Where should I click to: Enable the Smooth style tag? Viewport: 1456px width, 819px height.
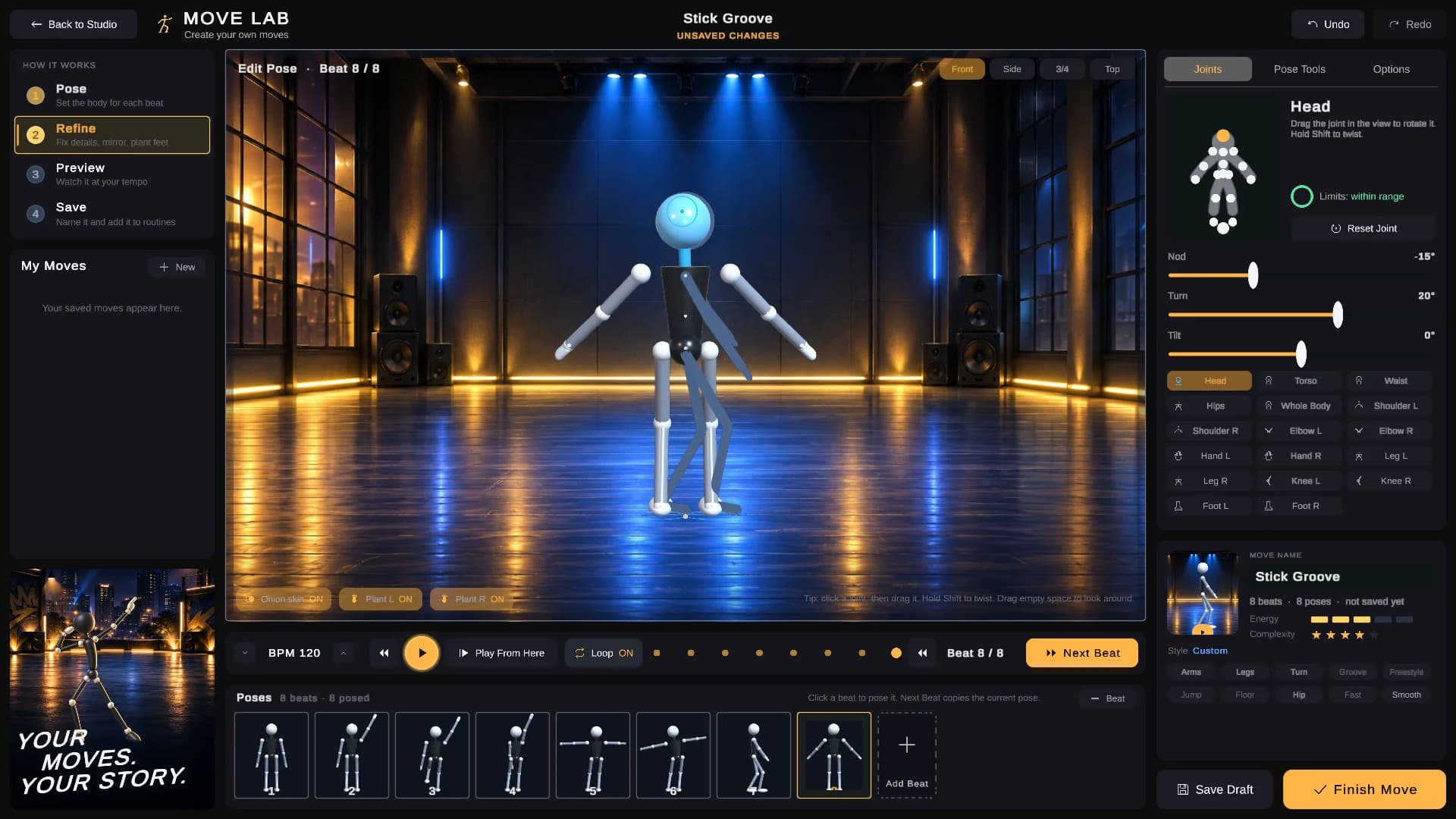click(1406, 695)
